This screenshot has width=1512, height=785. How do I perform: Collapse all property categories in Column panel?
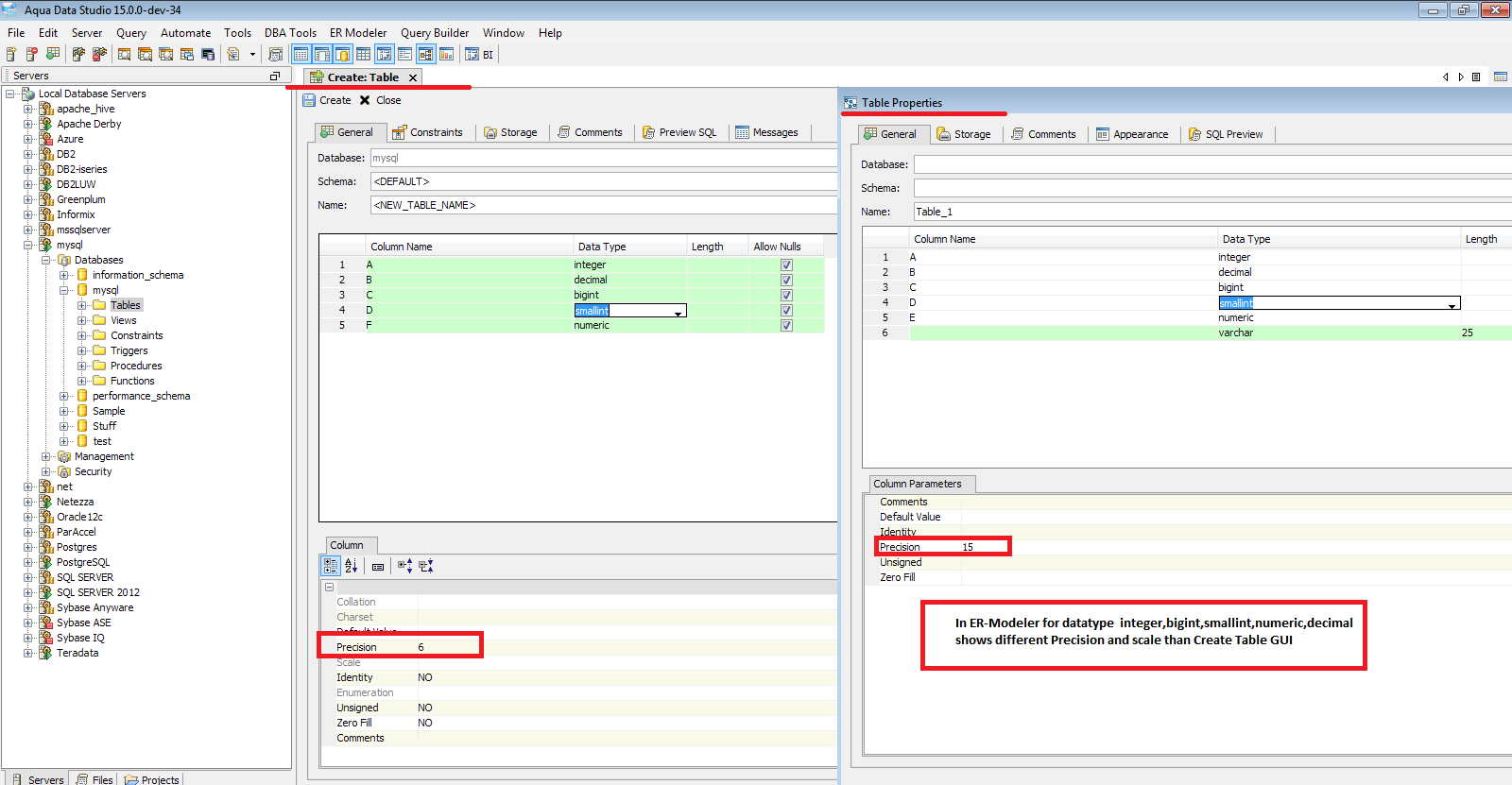click(426, 566)
